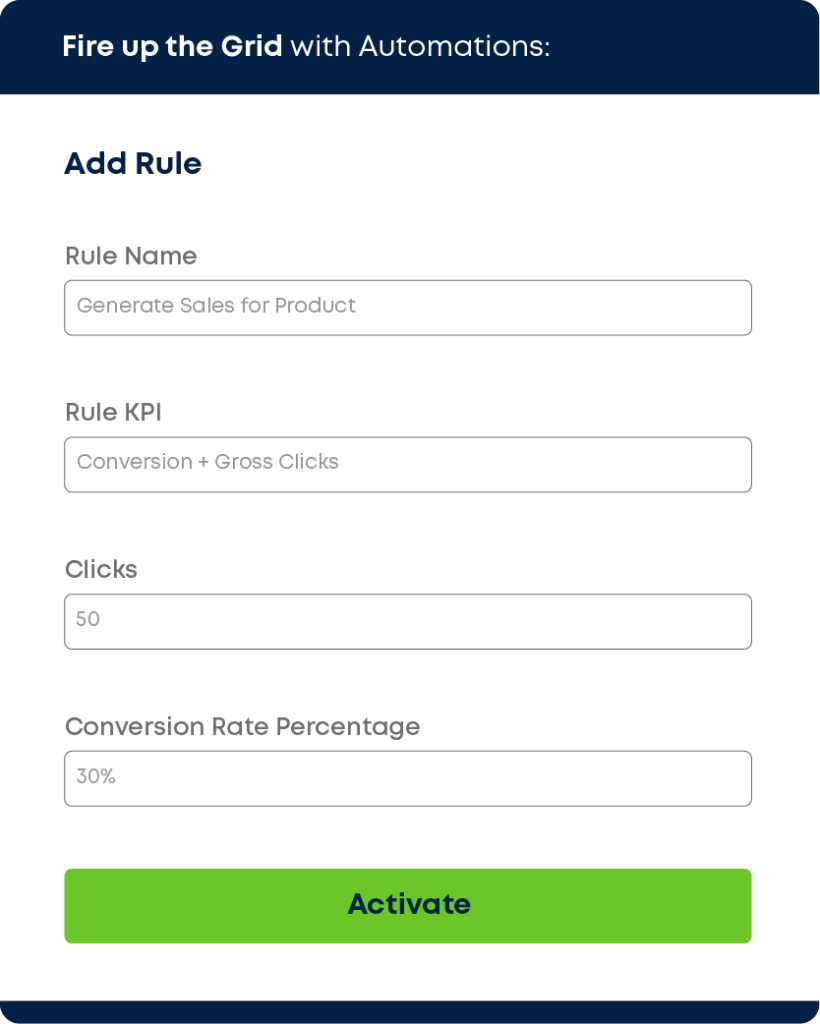This screenshot has width=820, height=1024.
Task: Click the 'Conversion + Gross Clicks' placeholder text
Action: point(208,462)
